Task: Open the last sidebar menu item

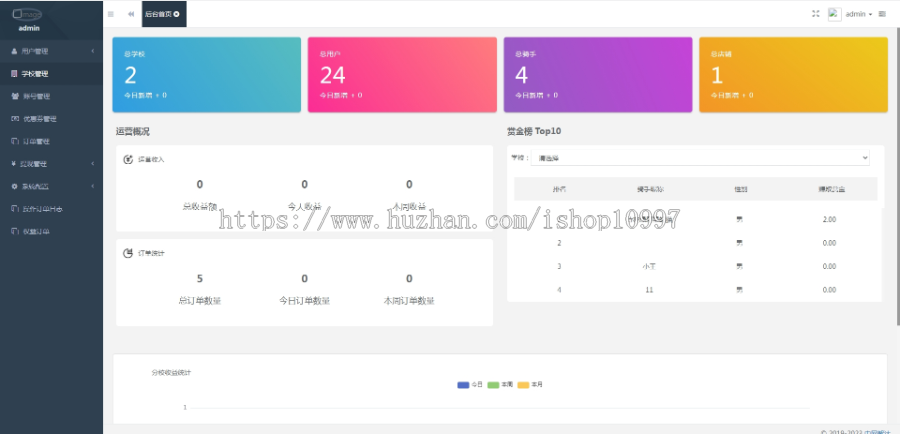Action: pyautogui.click(x=51, y=231)
